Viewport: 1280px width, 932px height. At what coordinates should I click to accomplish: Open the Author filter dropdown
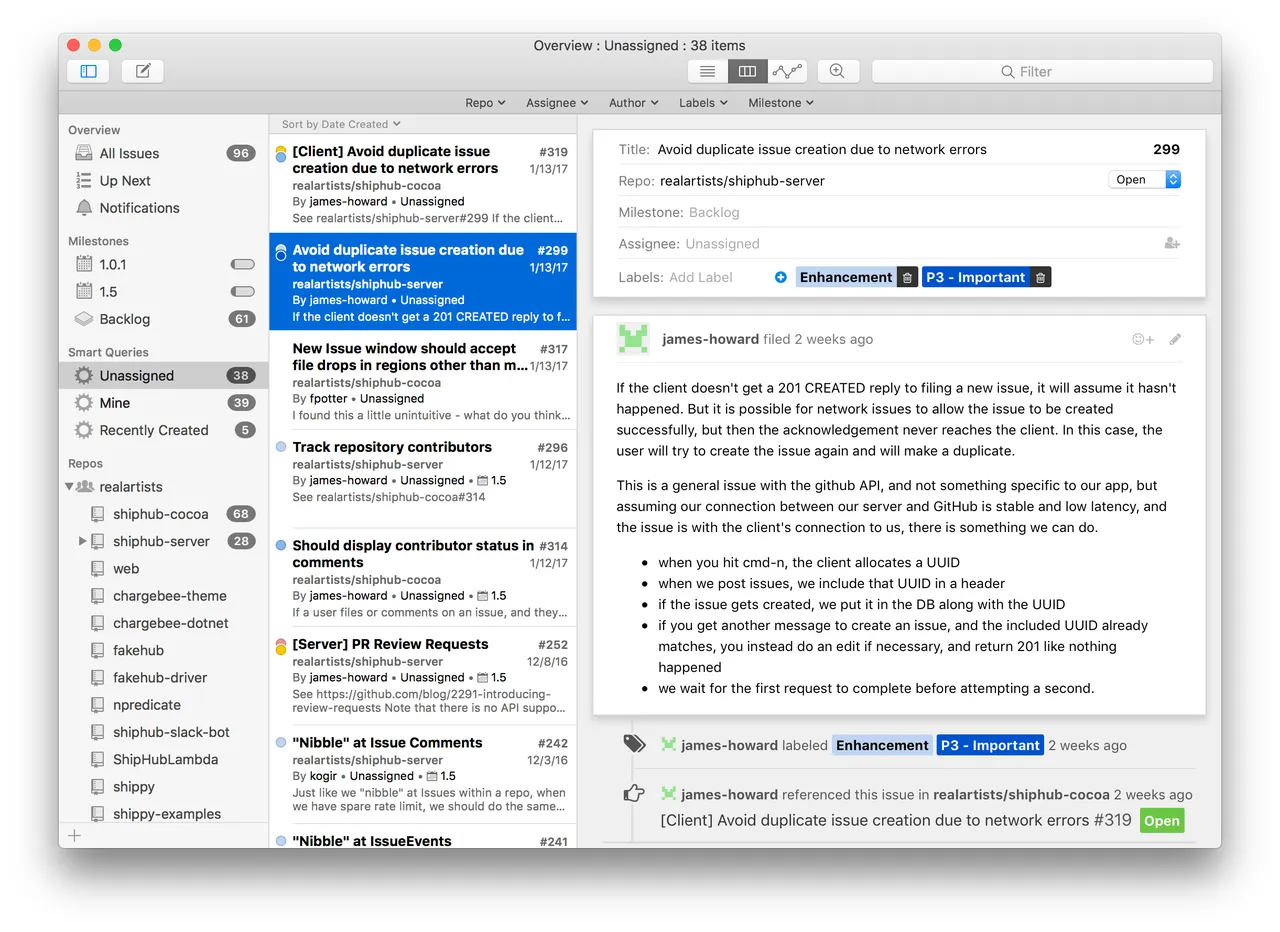634,103
